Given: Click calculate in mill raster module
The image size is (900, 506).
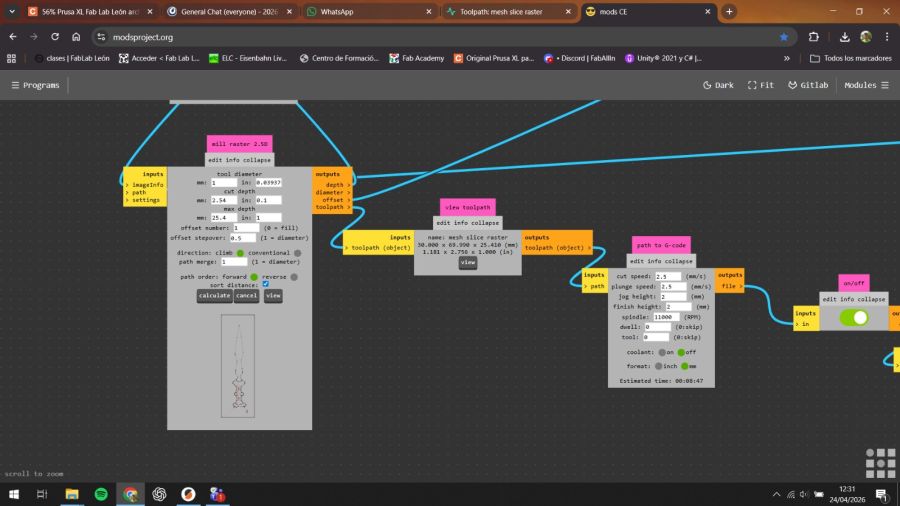Looking at the screenshot, I should pyautogui.click(x=215, y=295).
